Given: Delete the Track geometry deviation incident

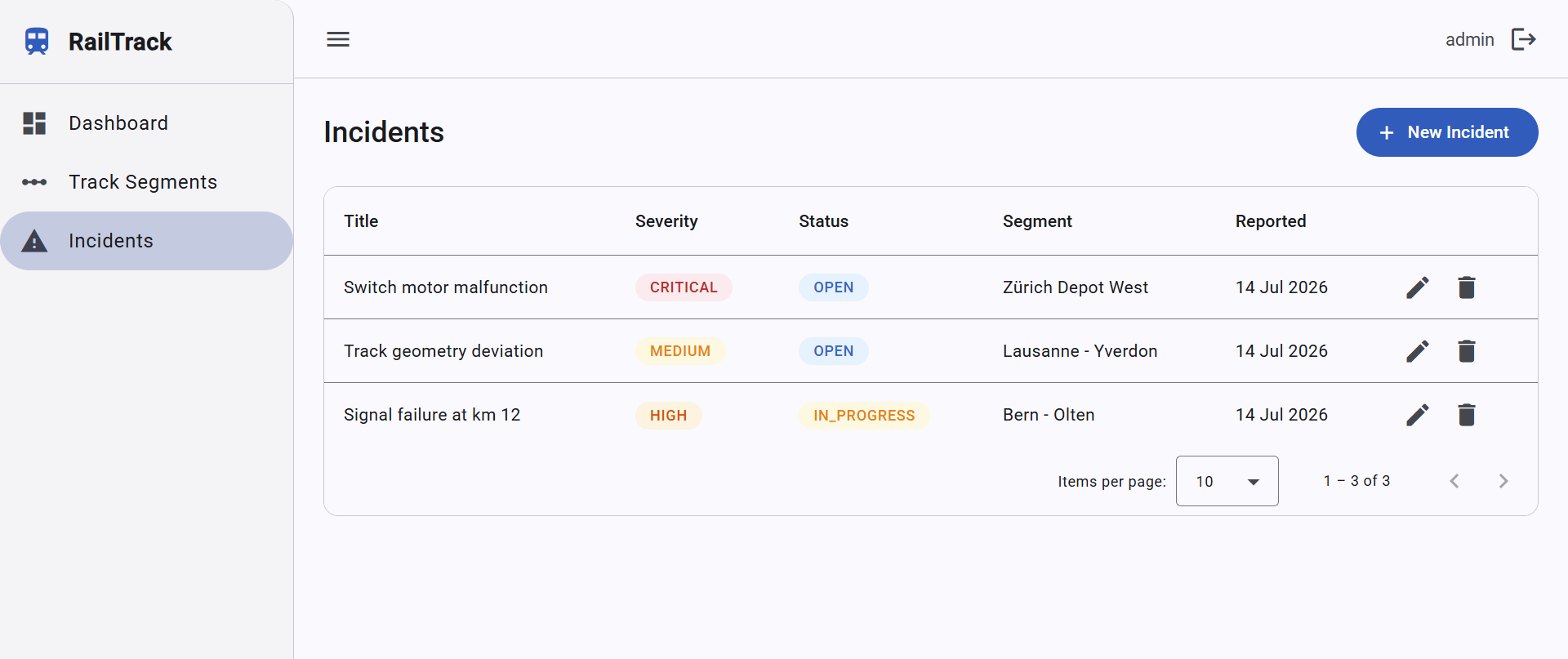Looking at the screenshot, I should pyautogui.click(x=1467, y=351).
